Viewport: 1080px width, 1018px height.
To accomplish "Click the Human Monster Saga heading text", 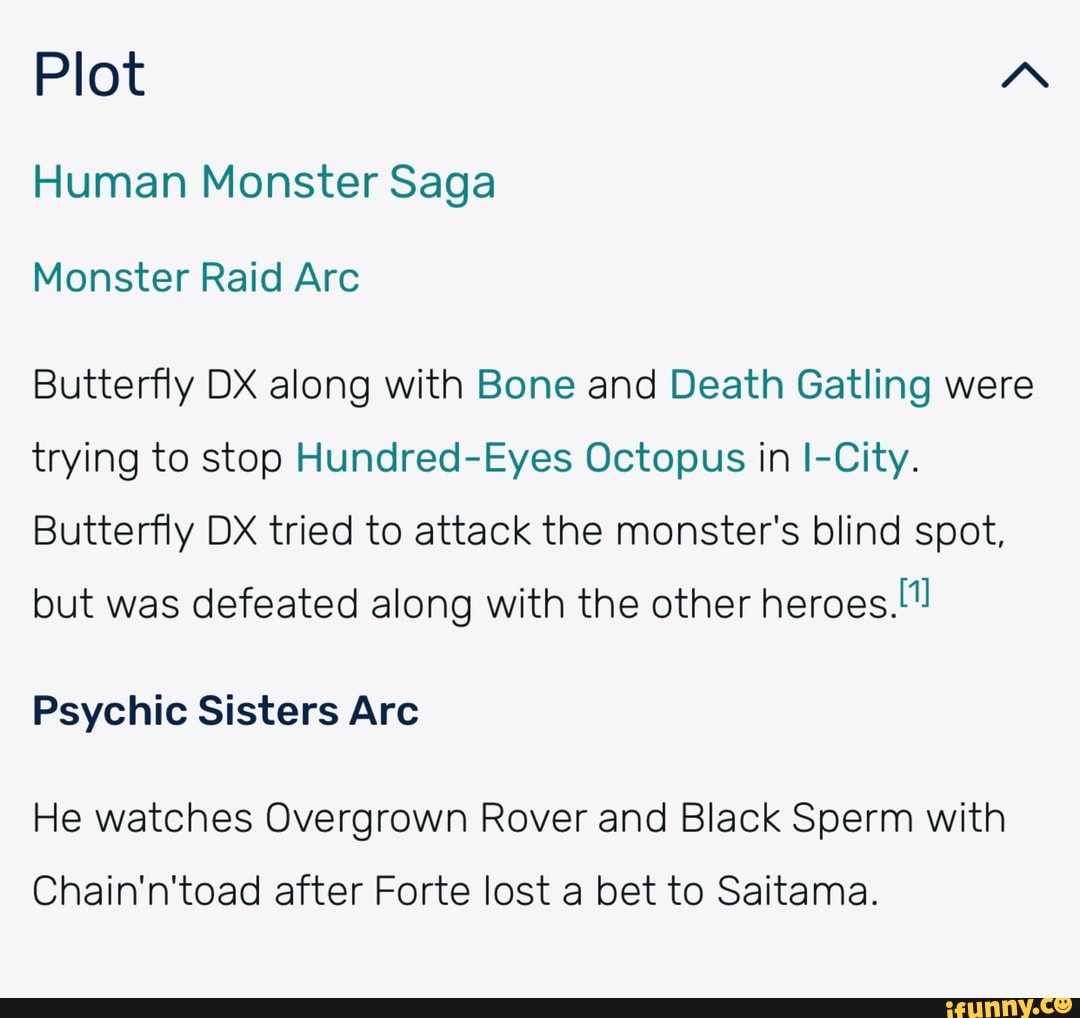I will point(263,182).
